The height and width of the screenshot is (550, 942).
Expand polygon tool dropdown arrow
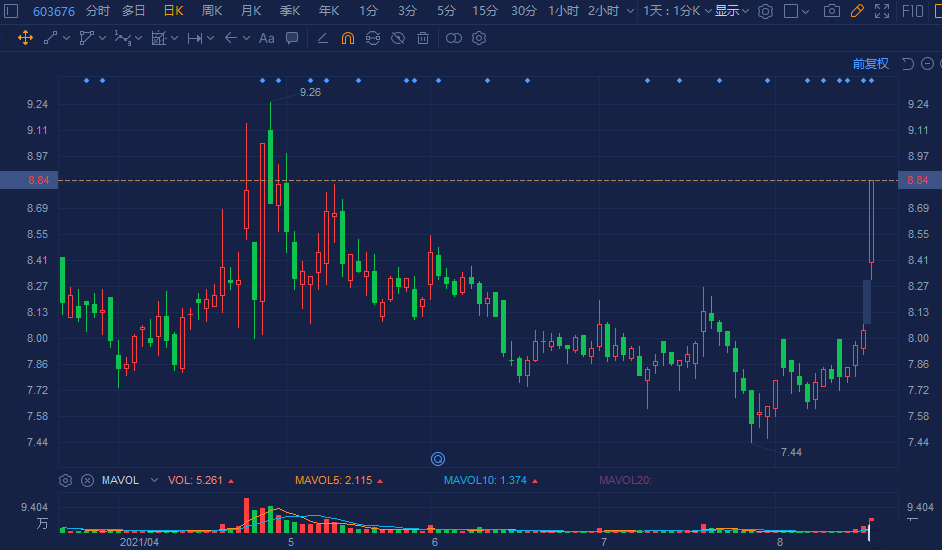102,38
